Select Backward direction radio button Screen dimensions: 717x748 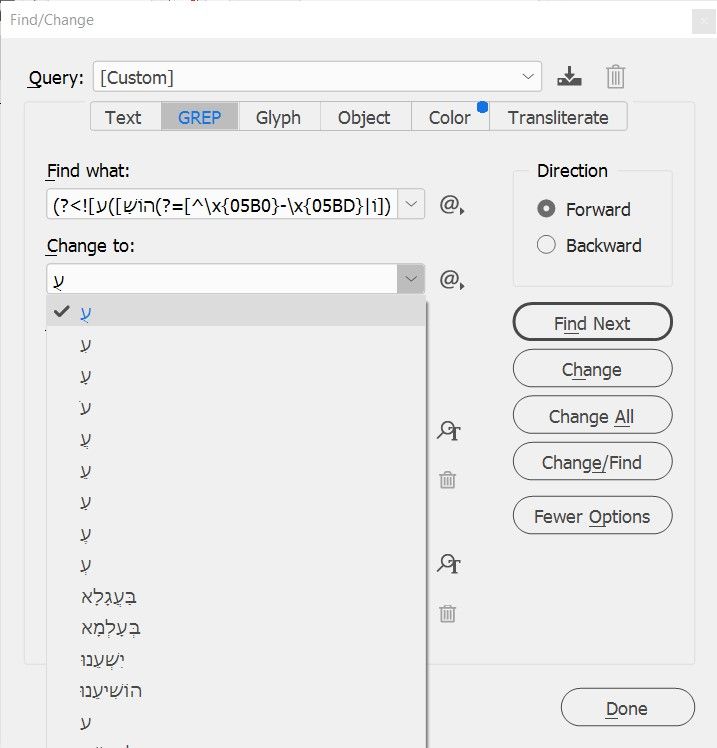point(546,245)
